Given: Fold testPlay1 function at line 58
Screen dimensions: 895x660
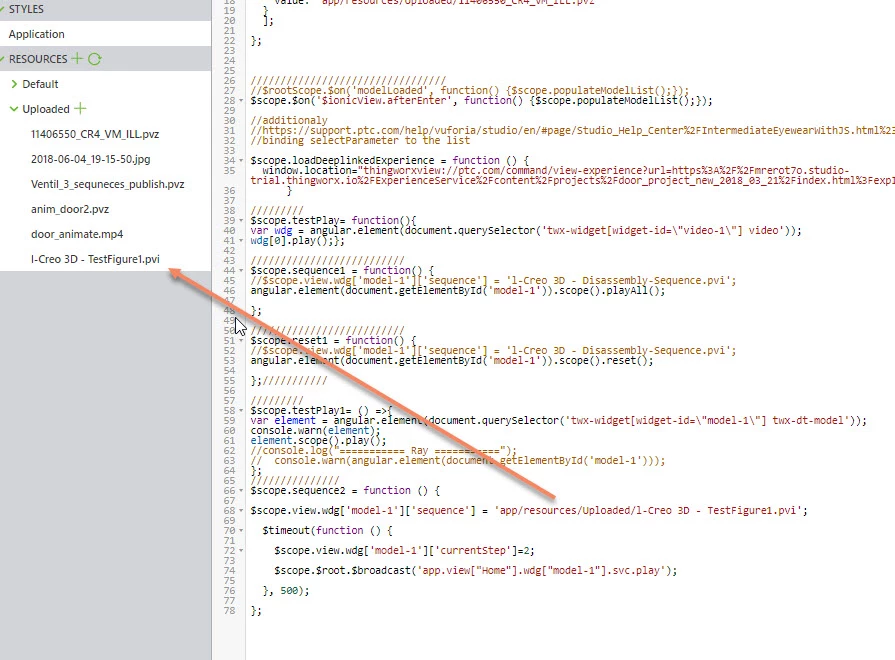Looking at the screenshot, I should [241, 411].
